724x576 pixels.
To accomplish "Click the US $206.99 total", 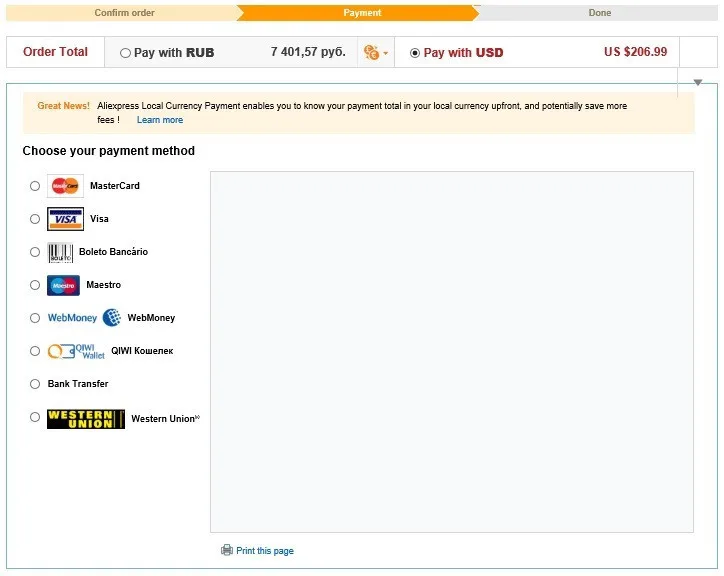I will click(x=635, y=52).
